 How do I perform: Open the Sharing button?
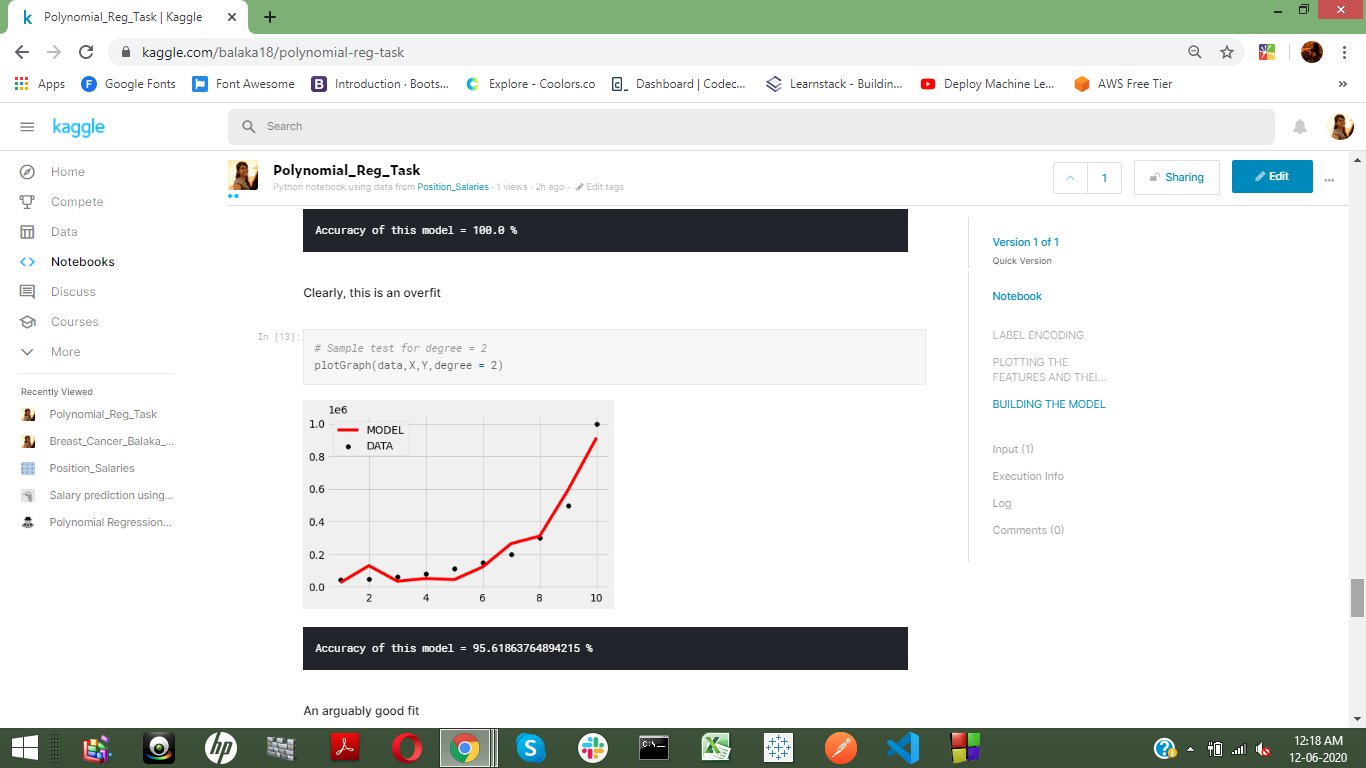coord(1176,177)
